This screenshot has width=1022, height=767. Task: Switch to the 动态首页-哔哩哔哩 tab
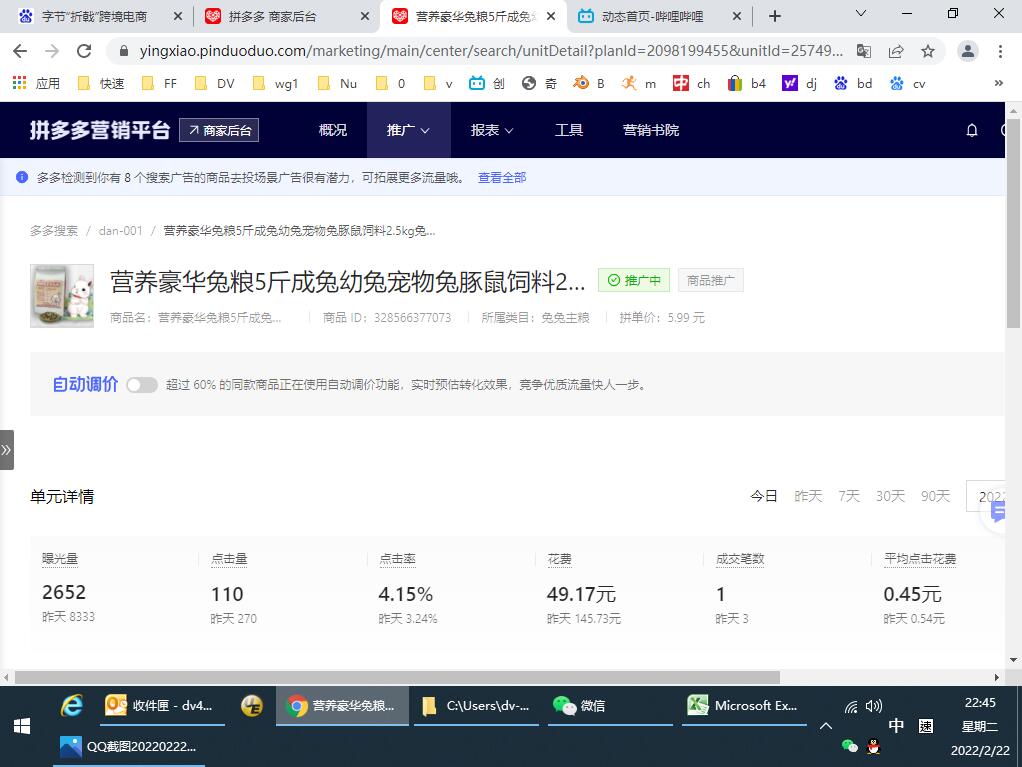pyautogui.click(x=660, y=16)
